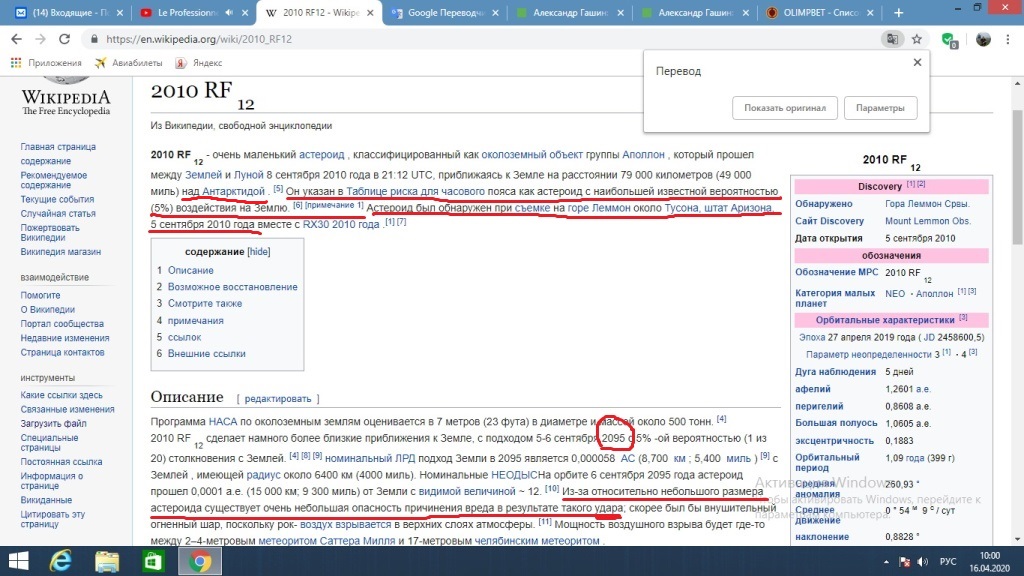Open the Microsoft Store taskbar icon
The width and height of the screenshot is (1024, 576).
click(x=153, y=561)
